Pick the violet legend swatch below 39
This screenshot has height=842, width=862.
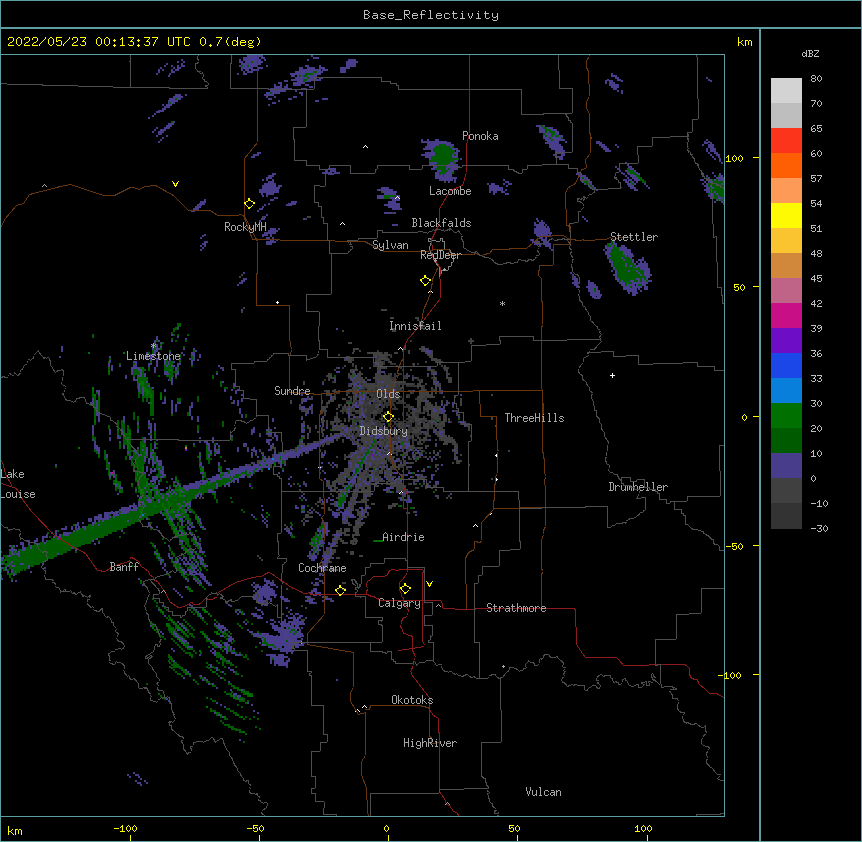pos(786,341)
